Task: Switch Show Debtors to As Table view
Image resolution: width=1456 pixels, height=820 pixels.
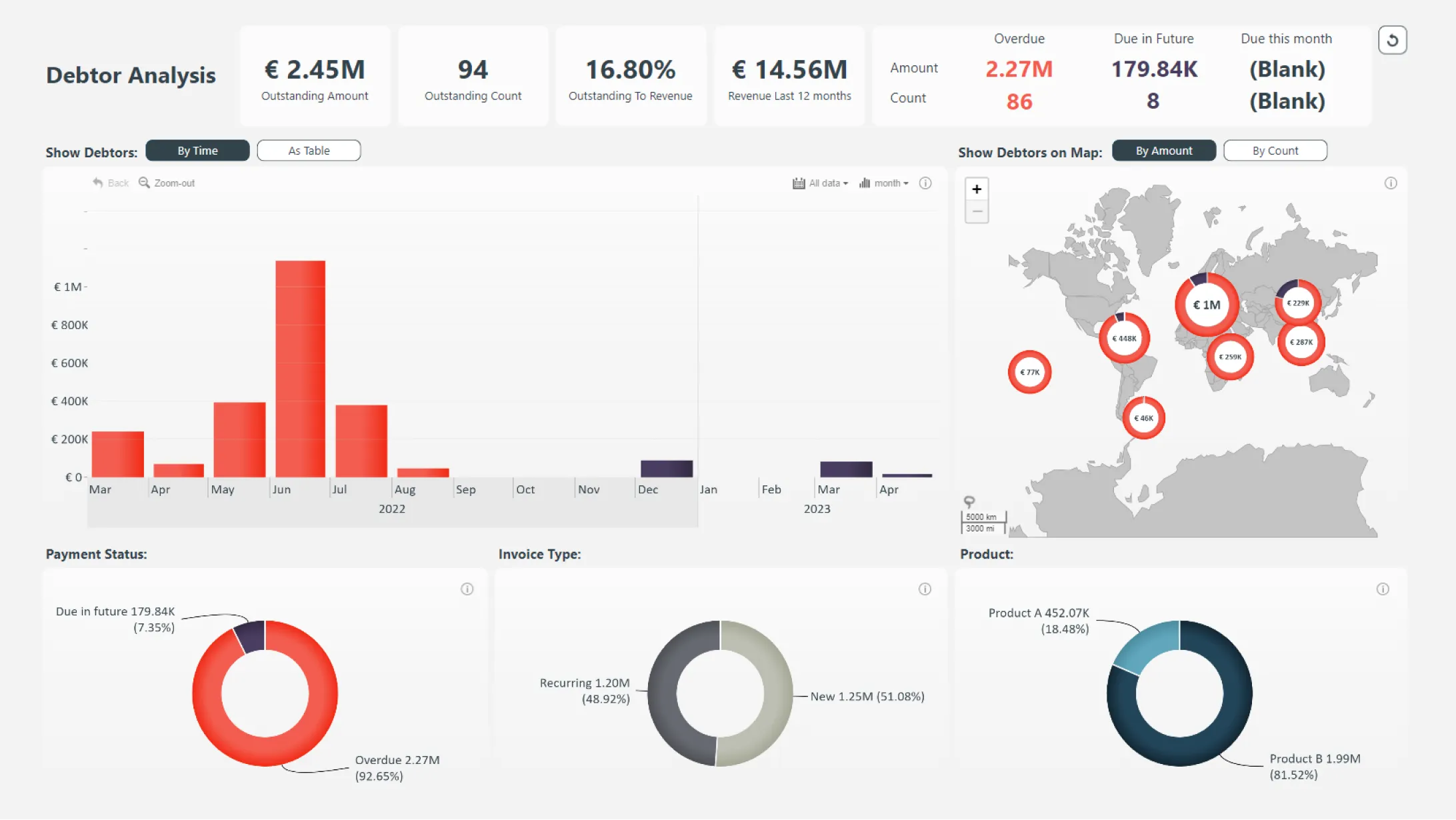Action: pos(308,150)
